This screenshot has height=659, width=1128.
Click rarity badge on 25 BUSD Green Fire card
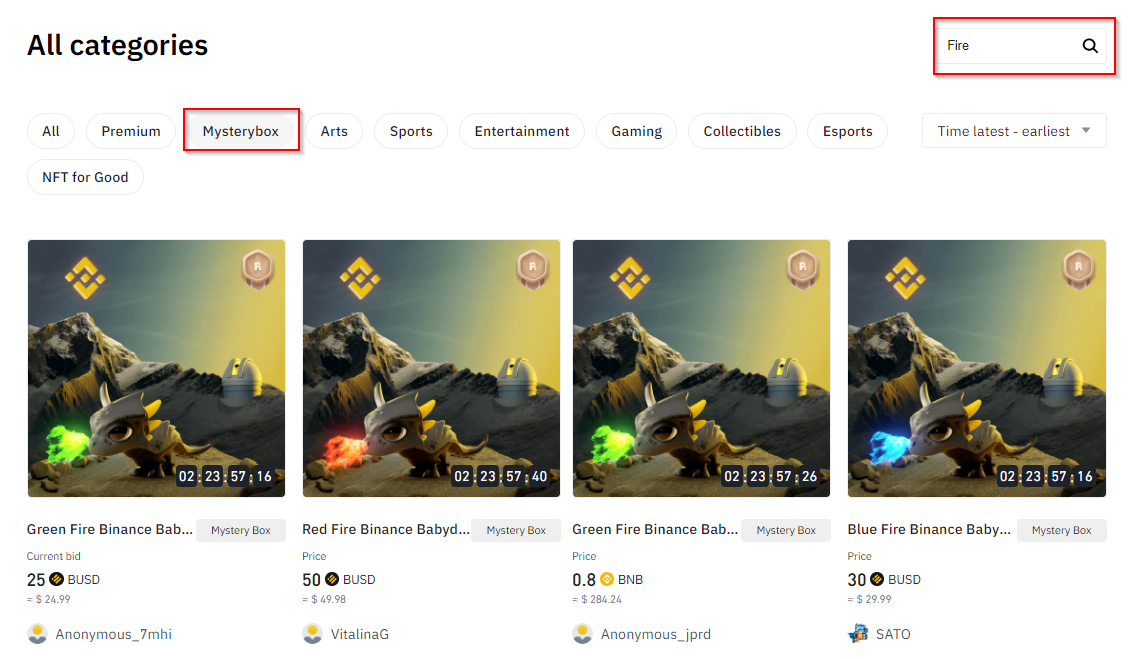coord(258,269)
